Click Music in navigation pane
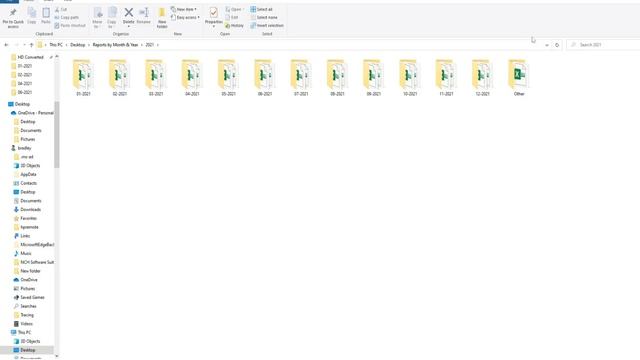640x360 pixels. (22, 253)
